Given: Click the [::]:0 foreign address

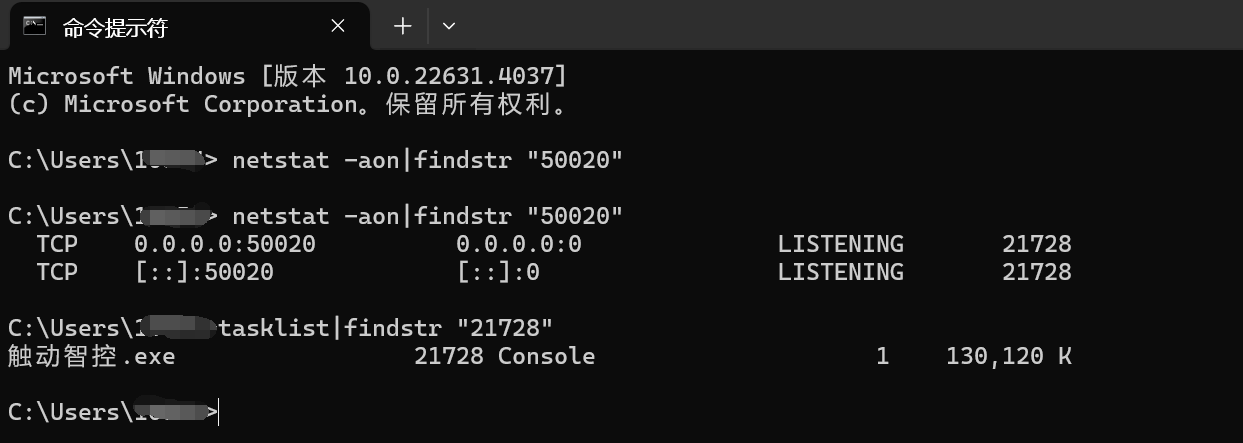Looking at the screenshot, I should 498,272.
